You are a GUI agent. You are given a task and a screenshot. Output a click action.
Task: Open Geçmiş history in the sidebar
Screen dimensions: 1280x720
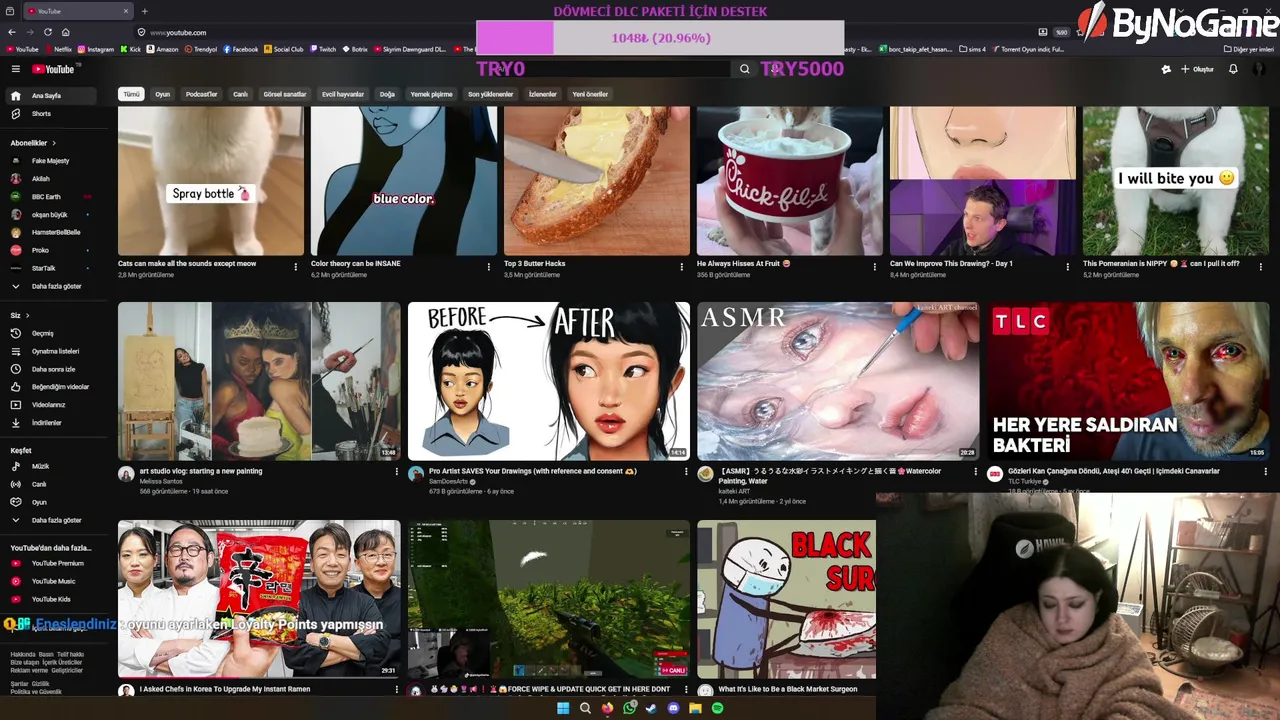(42, 333)
